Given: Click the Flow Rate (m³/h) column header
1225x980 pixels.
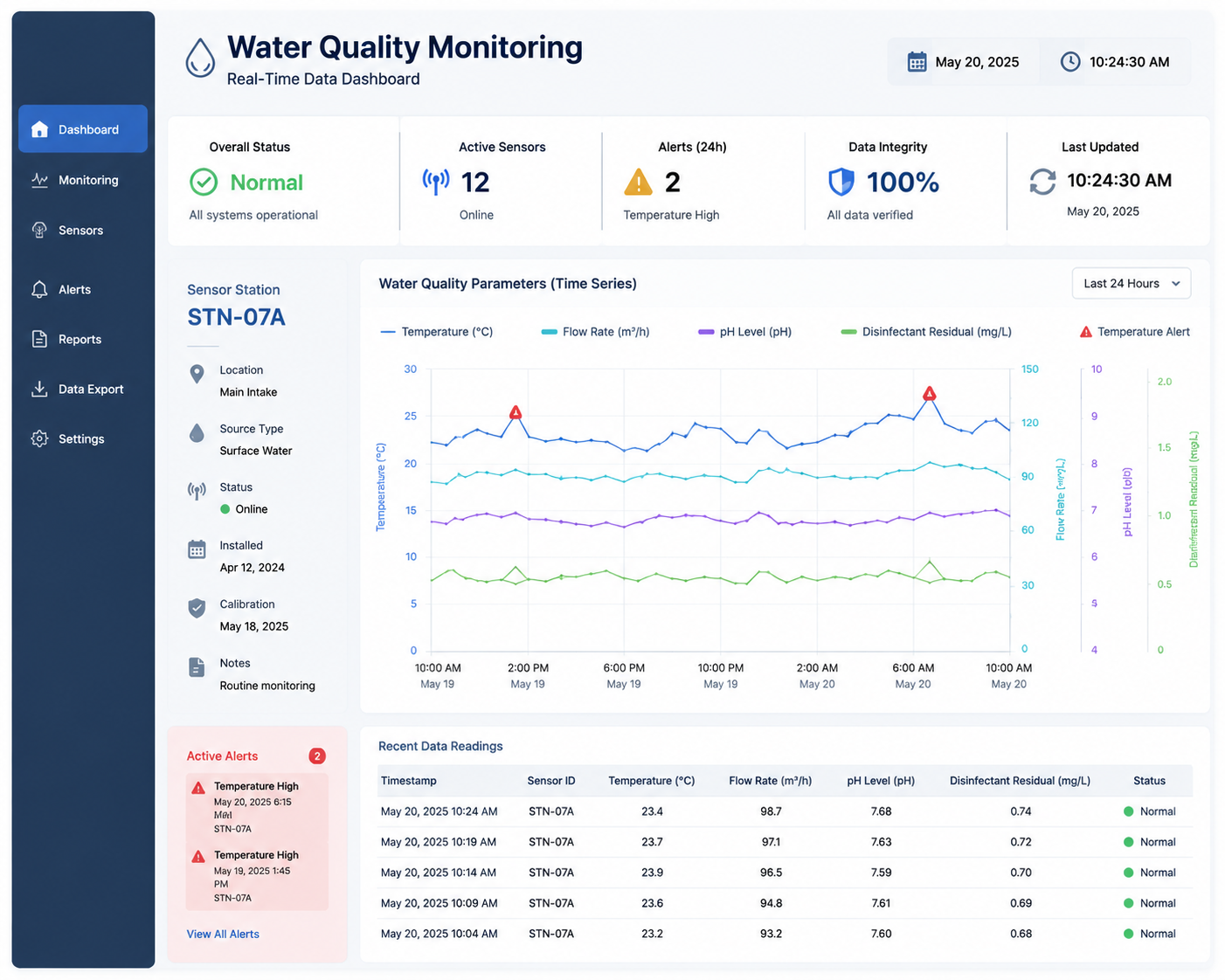Looking at the screenshot, I should click(x=771, y=781).
